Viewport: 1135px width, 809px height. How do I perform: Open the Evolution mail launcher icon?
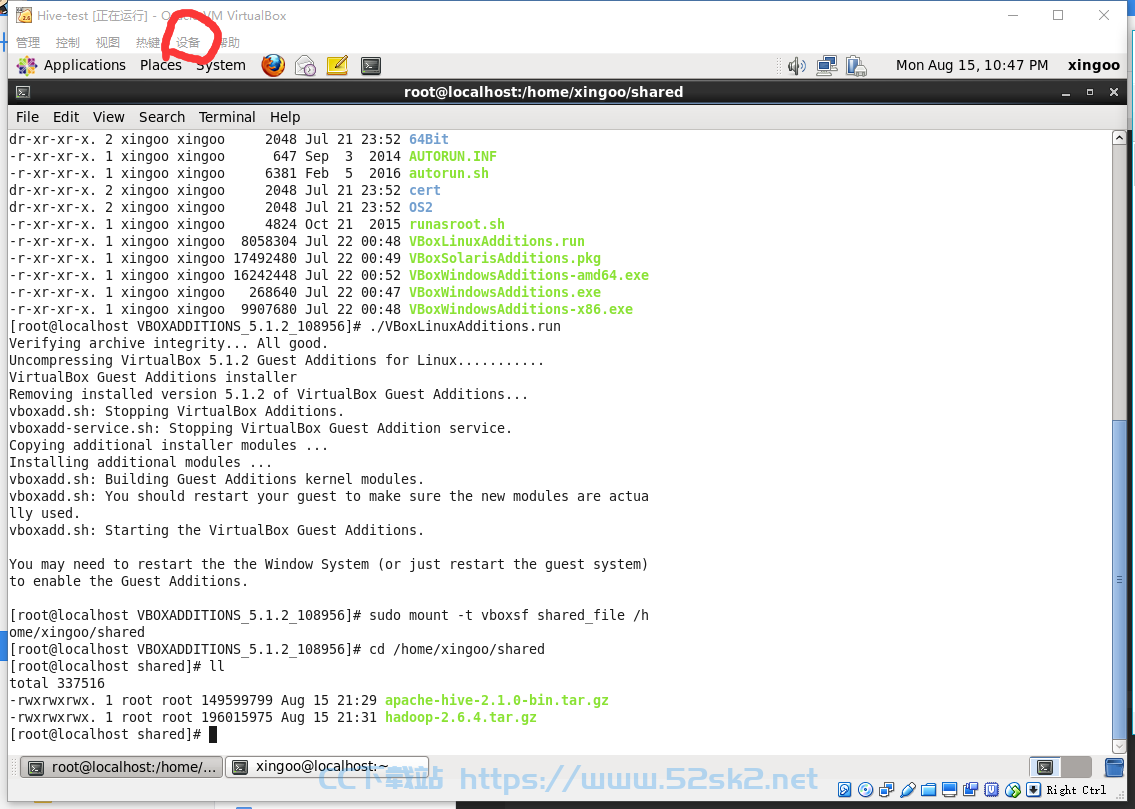tap(305, 66)
